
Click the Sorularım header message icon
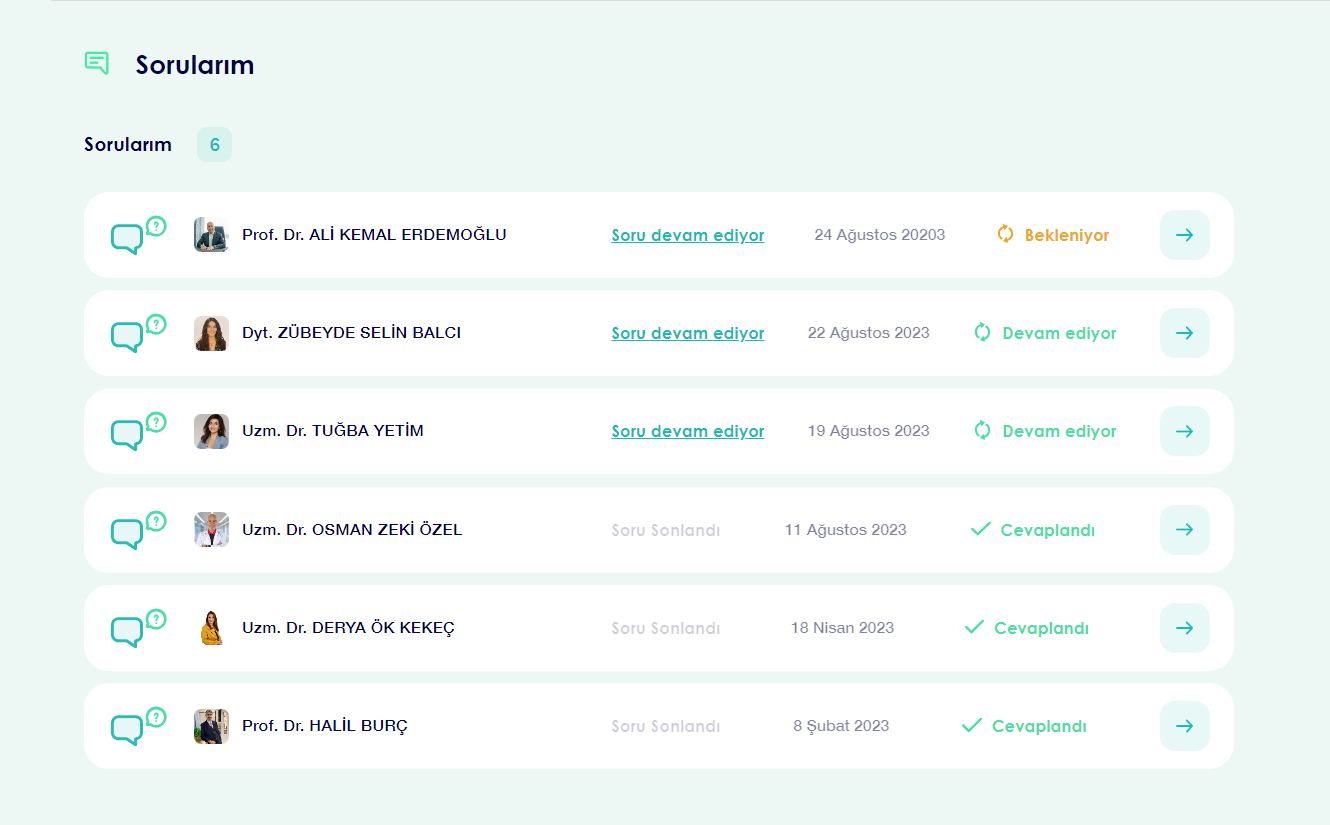pos(97,64)
